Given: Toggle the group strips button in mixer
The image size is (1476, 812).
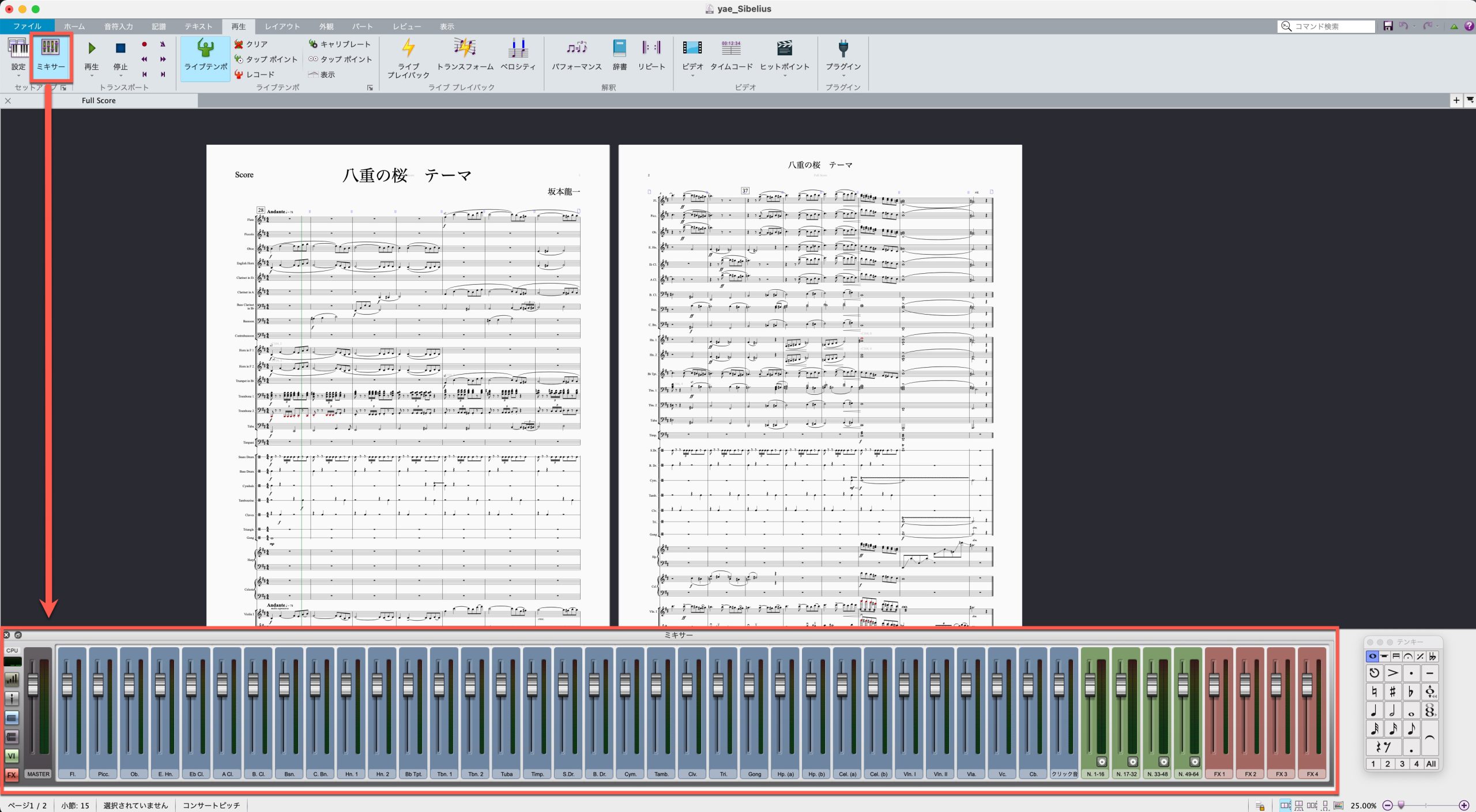Looking at the screenshot, I should click(12, 737).
